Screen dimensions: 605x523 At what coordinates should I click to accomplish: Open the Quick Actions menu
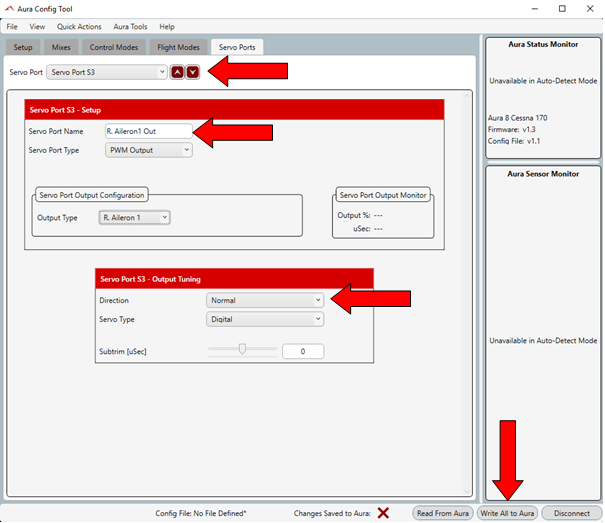[79, 26]
